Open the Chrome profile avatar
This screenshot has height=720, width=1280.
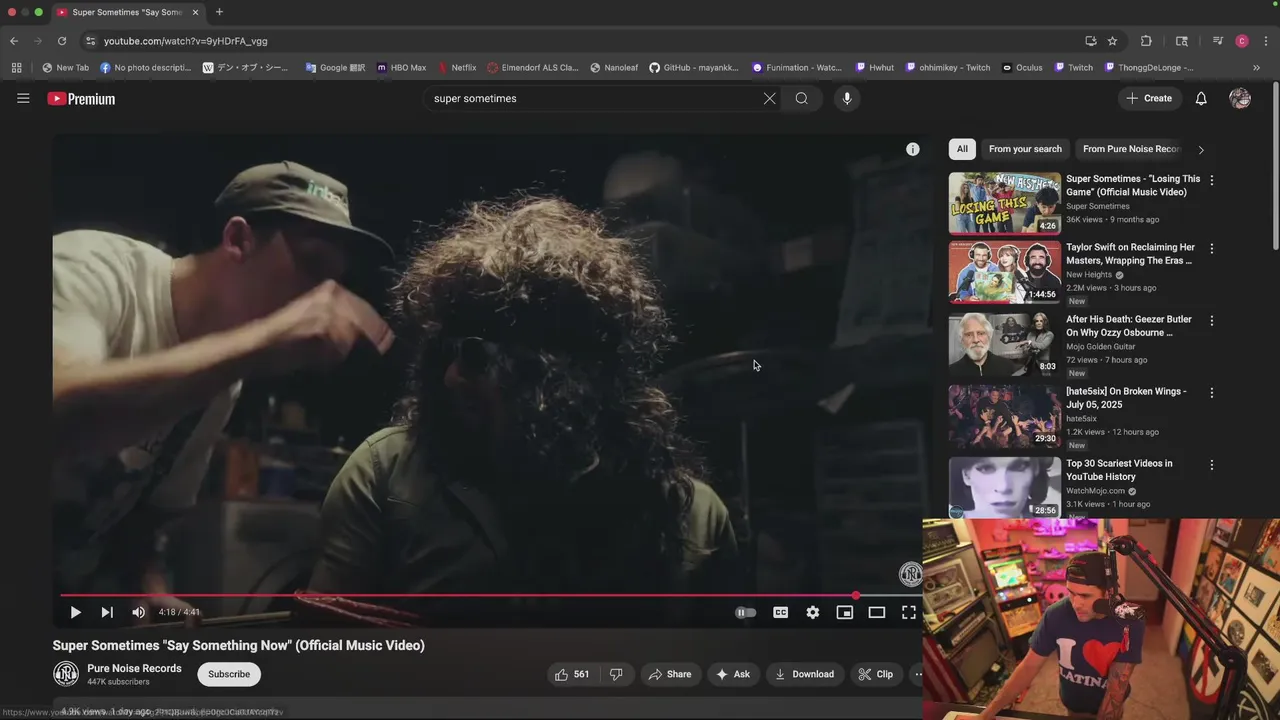[1242, 41]
